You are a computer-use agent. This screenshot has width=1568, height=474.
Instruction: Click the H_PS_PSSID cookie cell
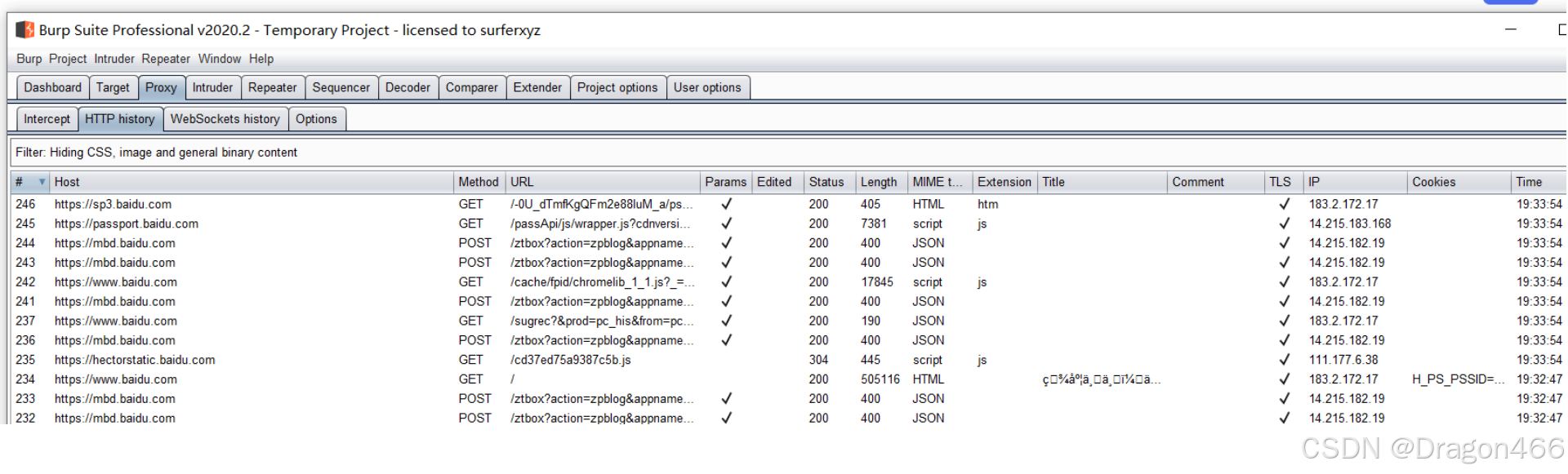click(1459, 379)
